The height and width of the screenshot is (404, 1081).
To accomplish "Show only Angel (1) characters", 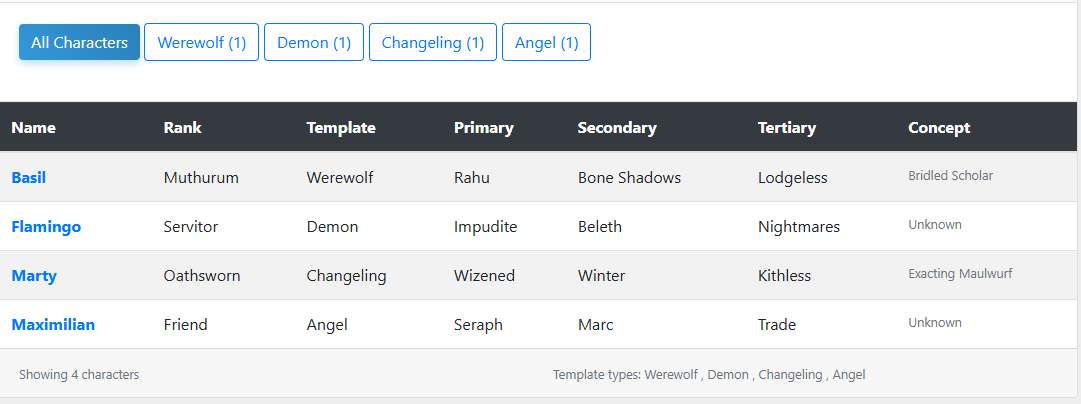I will 546,43.
